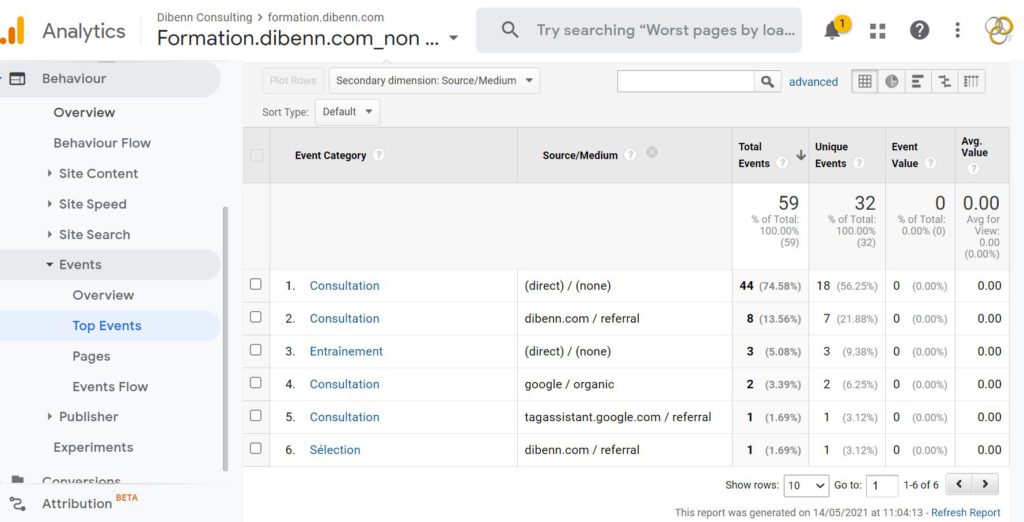Open the Entraînement event category
The height and width of the screenshot is (522, 1024).
pos(346,351)
